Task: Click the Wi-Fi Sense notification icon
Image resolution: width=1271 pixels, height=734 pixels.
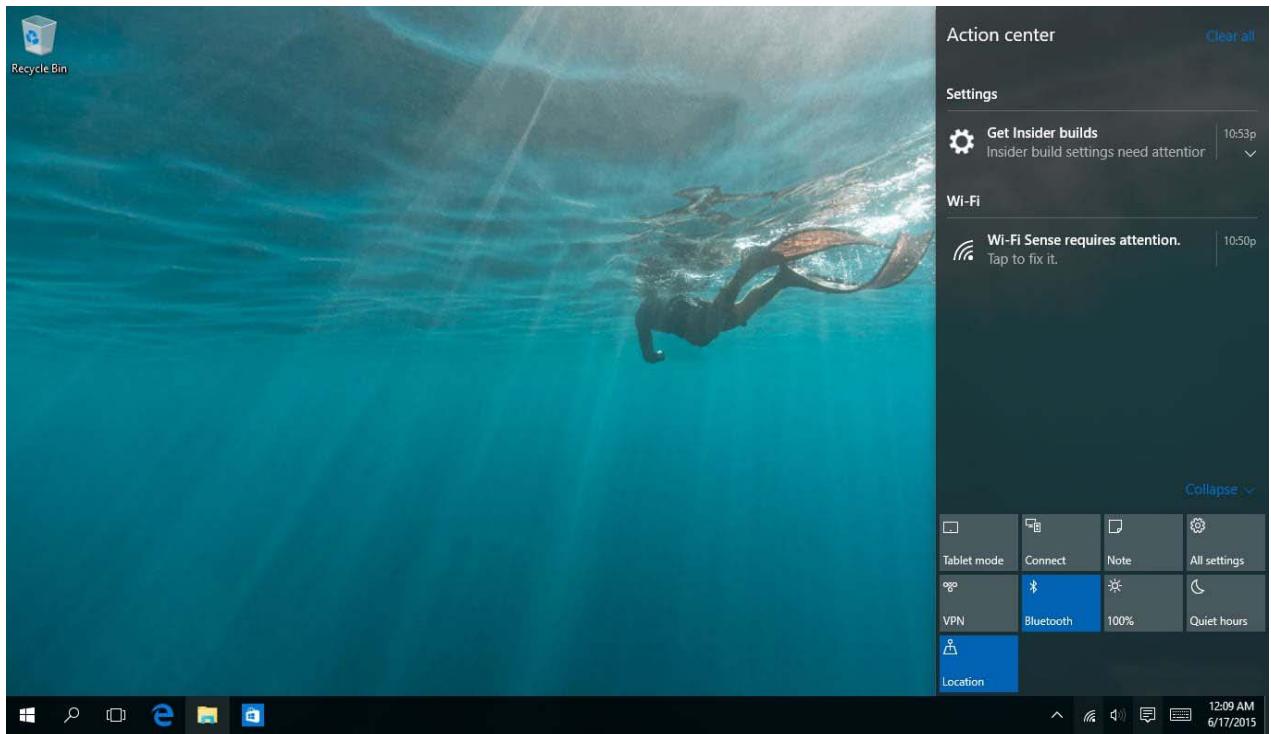Action: click(x=962, y=250)
